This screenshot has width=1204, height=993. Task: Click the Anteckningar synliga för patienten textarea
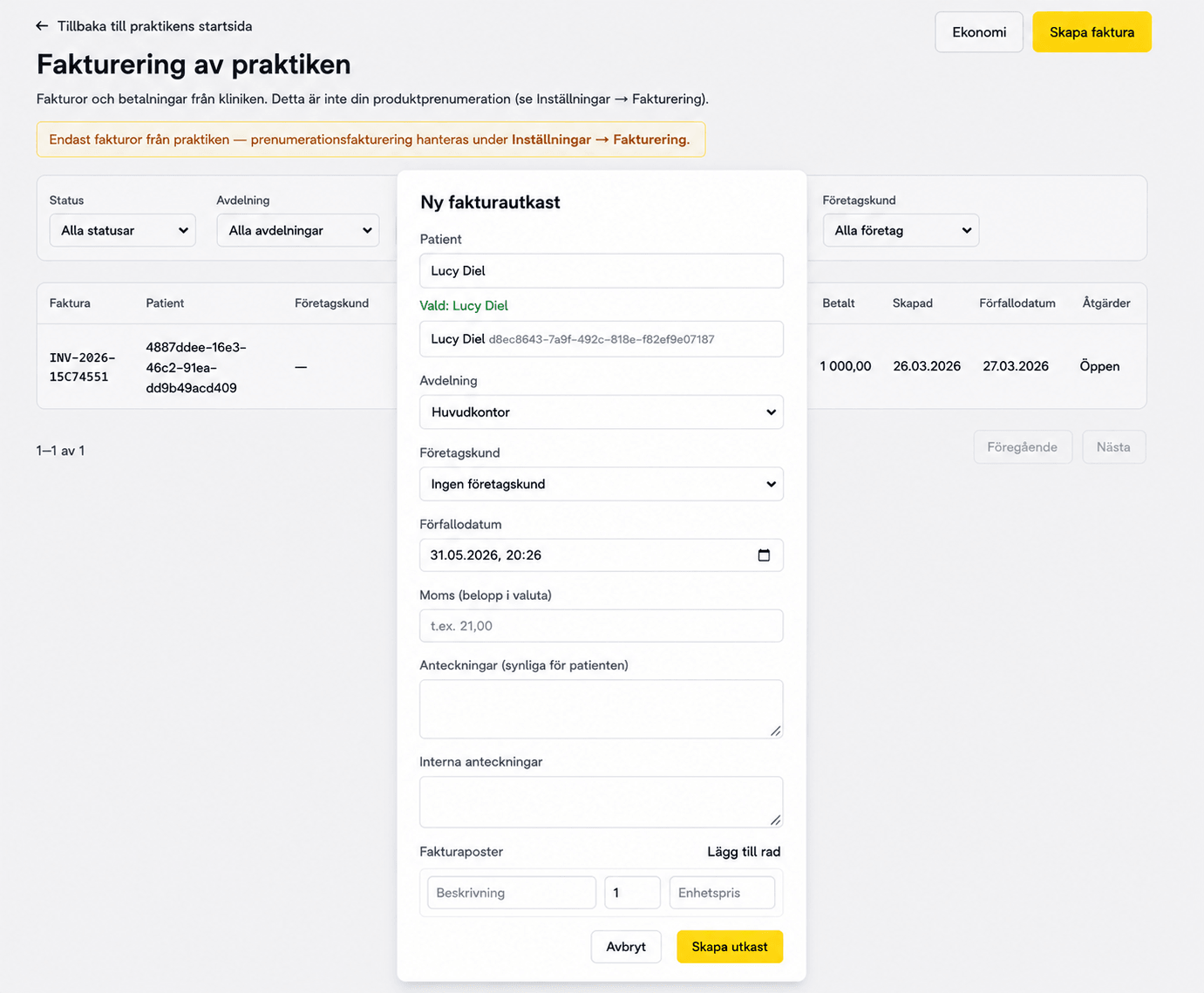602,709
